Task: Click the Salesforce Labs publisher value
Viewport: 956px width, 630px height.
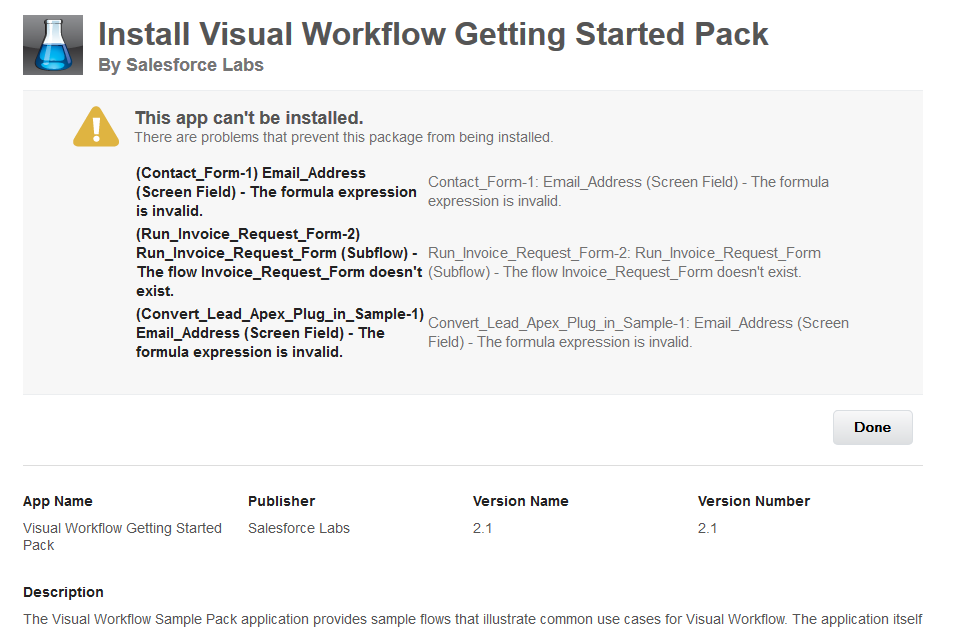Action: pyautogui.click(x=299, y=528)
